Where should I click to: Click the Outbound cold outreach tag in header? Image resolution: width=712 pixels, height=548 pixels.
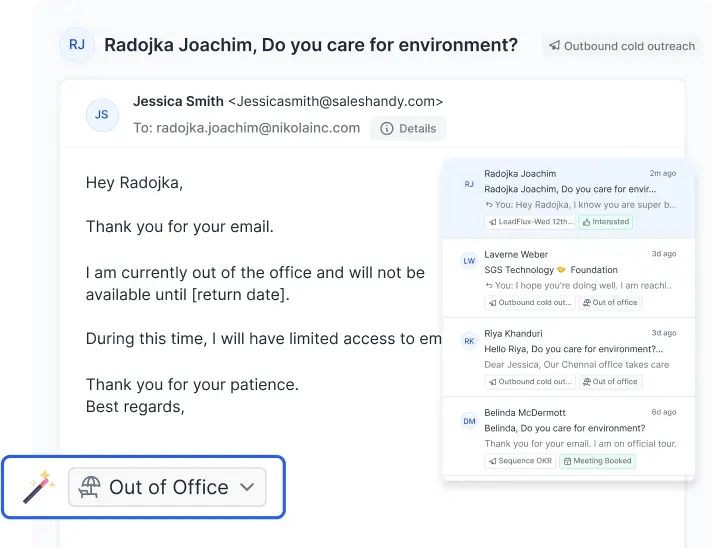pyautogui.click(x=621, y=46)
